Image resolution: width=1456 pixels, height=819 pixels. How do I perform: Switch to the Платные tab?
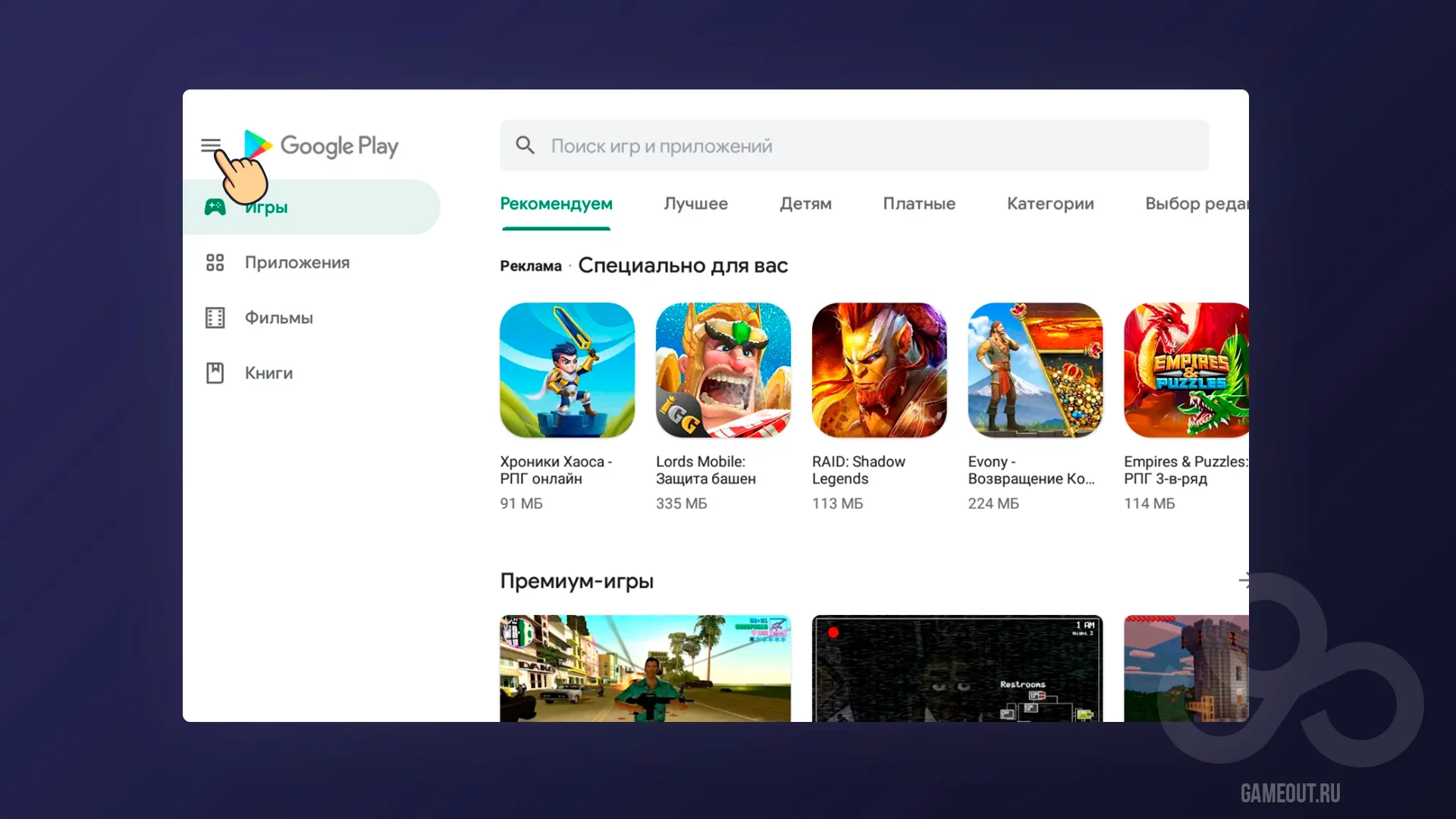pos(918,203)
